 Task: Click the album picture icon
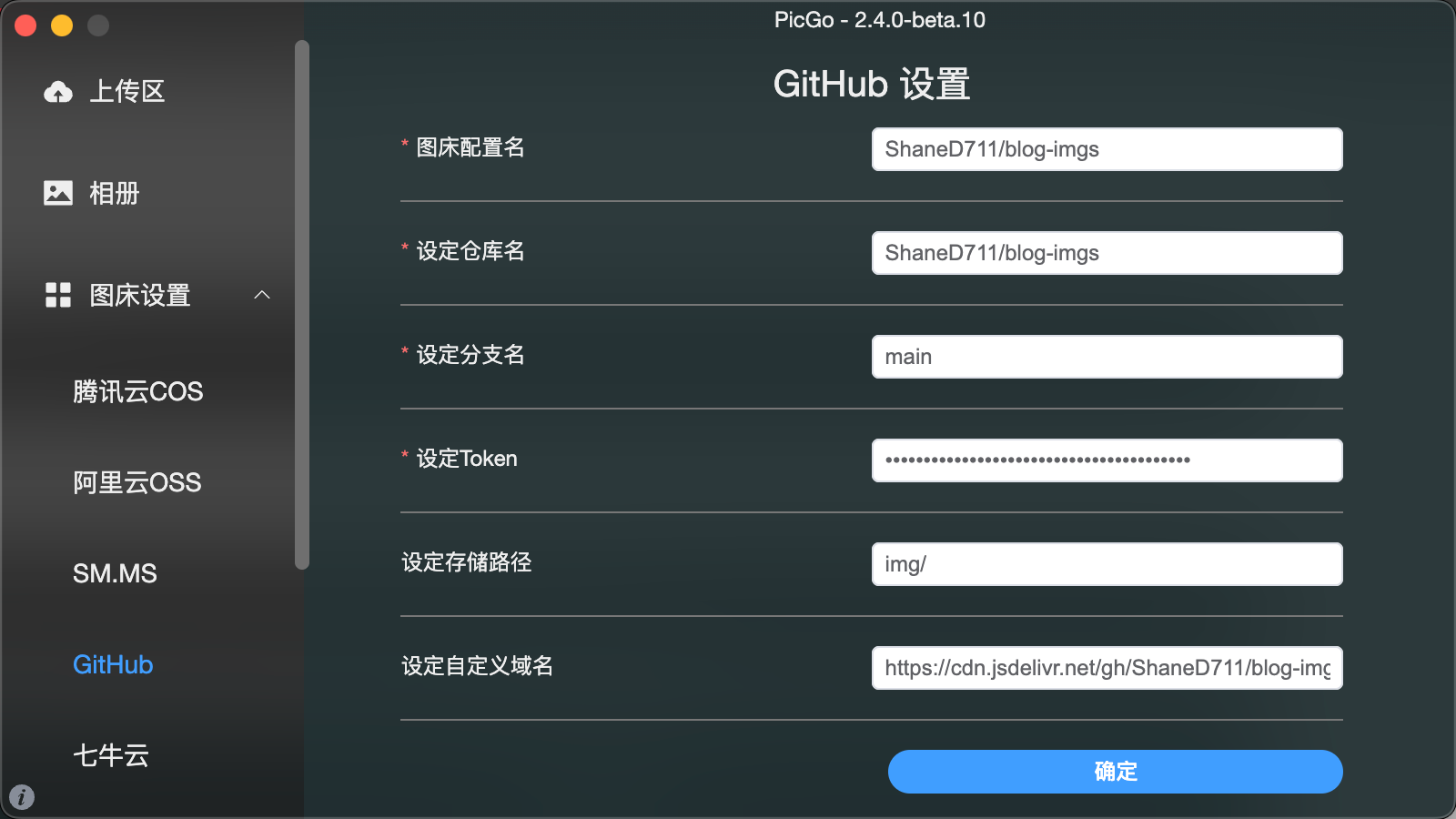(58, 193)
